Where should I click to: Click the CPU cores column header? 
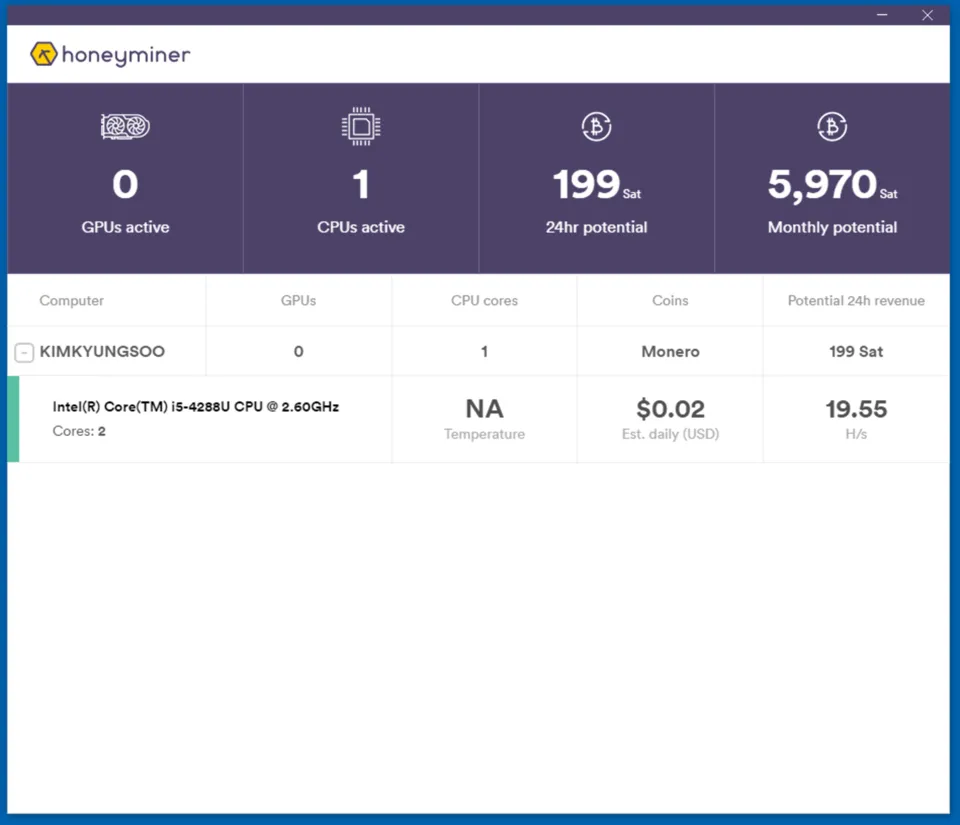[484, 301]
